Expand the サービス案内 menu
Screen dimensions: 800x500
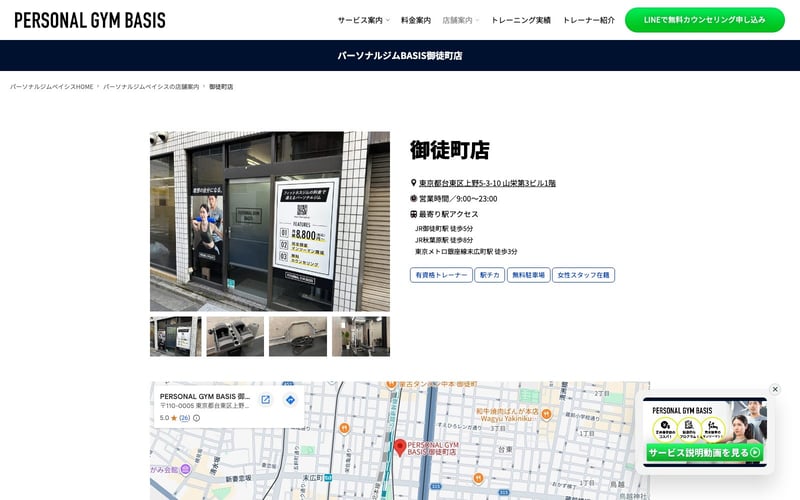[x=363, y=20]
